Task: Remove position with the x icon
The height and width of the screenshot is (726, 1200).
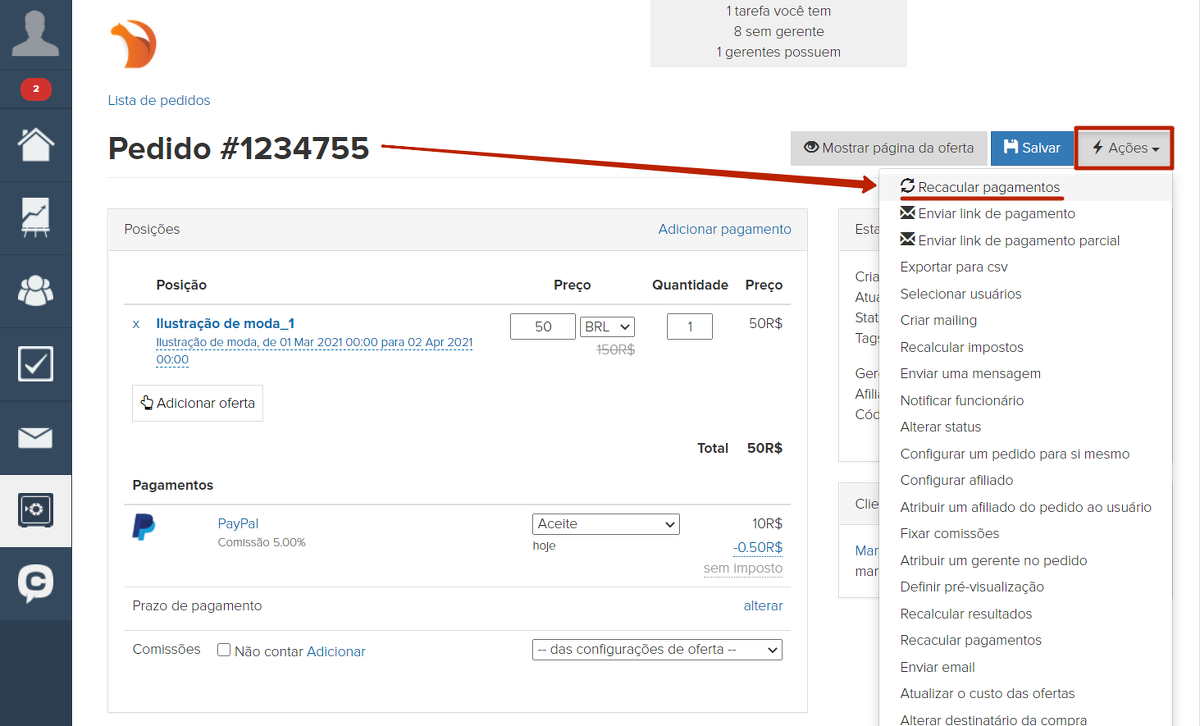Action: pos(136,324)
